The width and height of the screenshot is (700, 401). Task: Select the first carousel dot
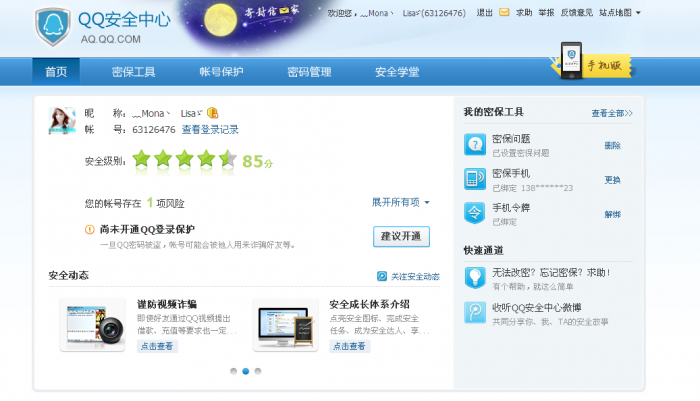click(233, 371)
